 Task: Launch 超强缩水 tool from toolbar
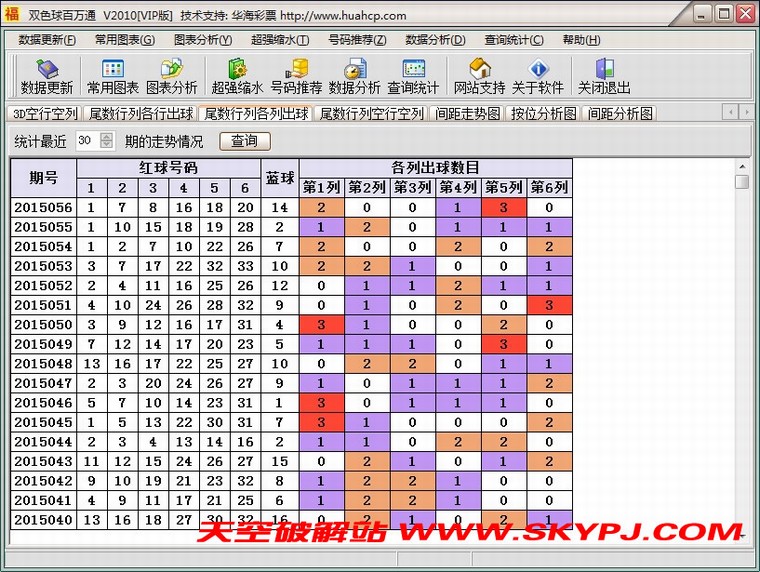237,76
